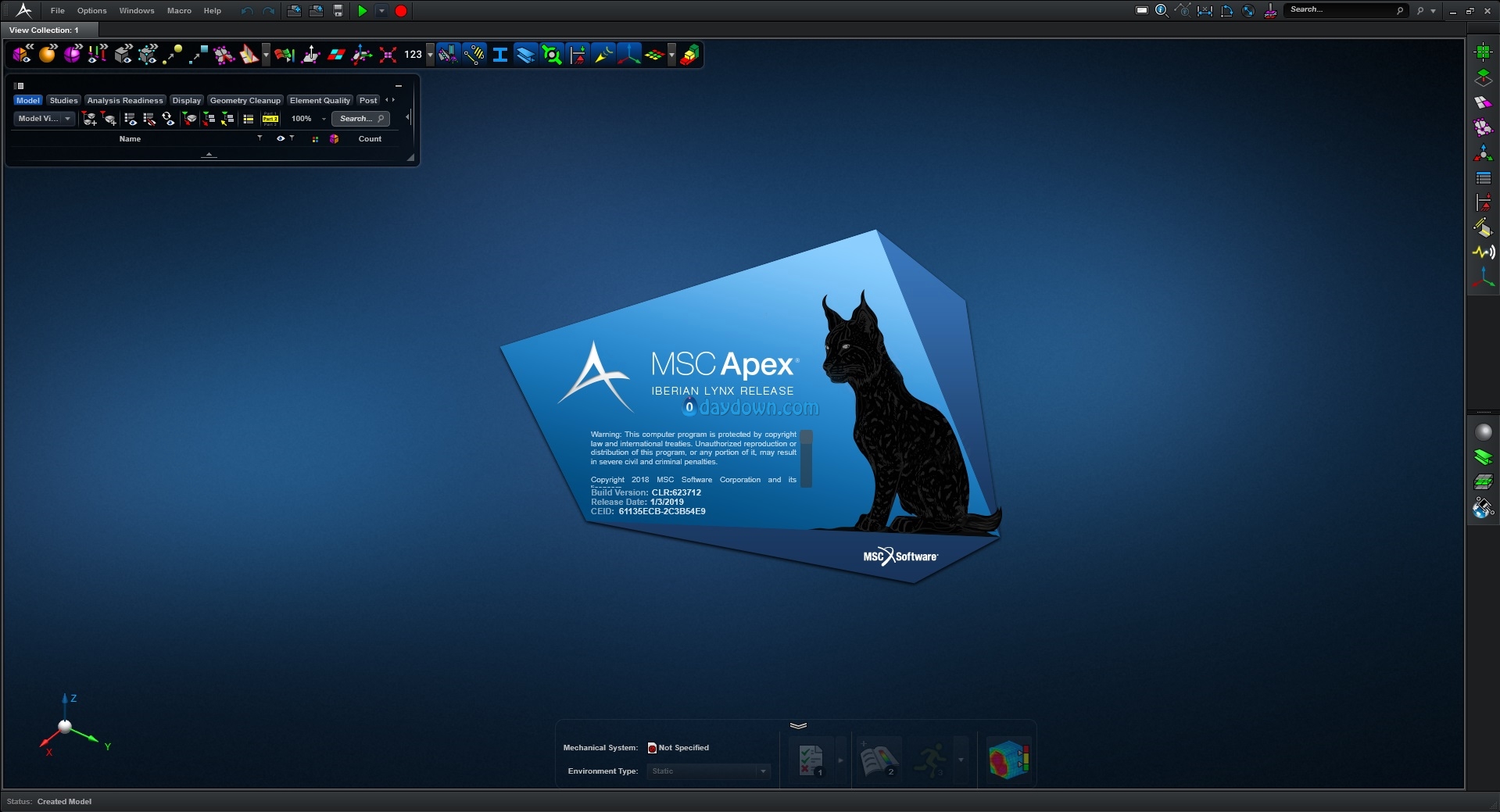
Task: Open the Model View dropdown
Action: click(x=44, y=119)
